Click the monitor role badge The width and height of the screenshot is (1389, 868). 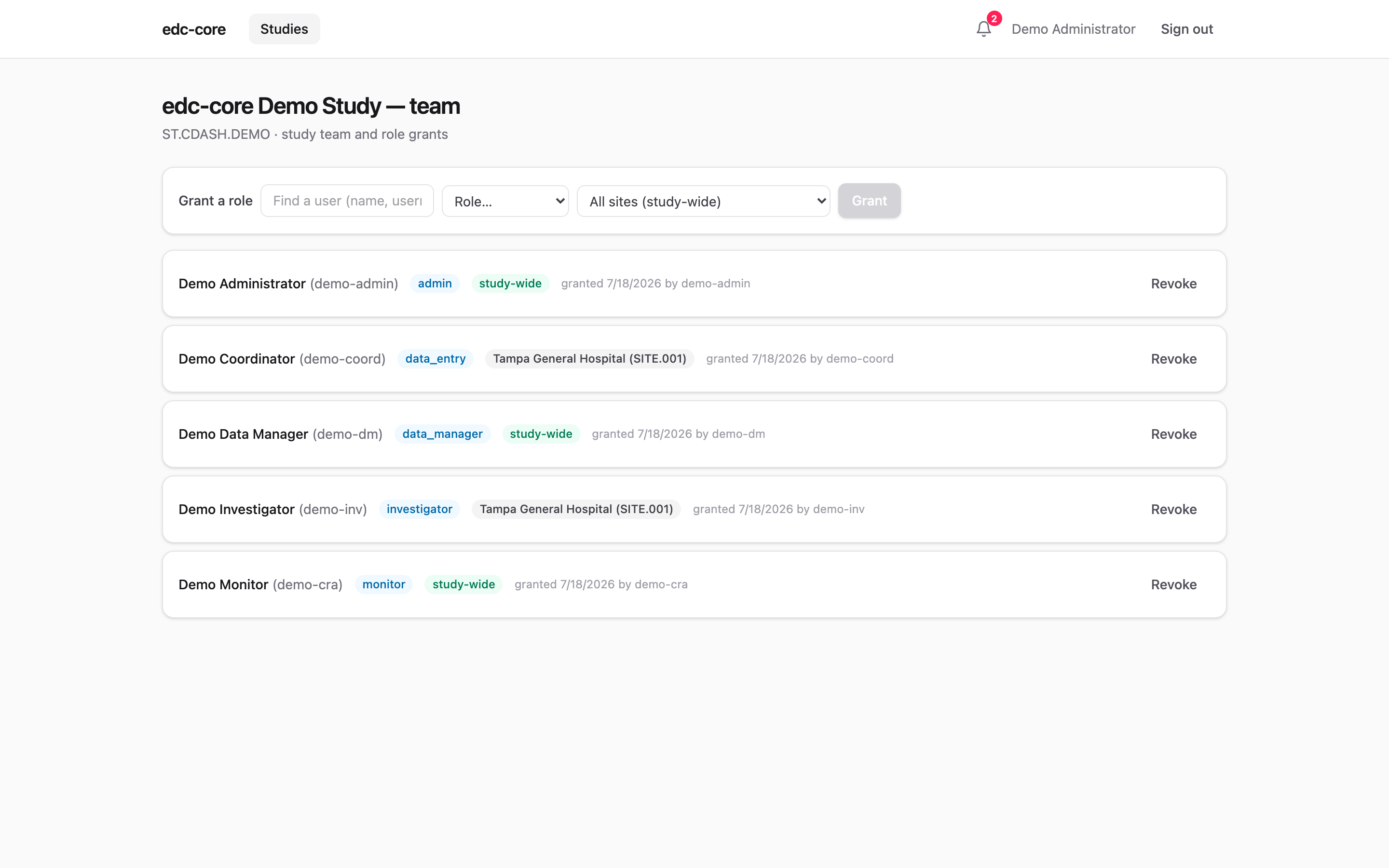coord(383,584)
